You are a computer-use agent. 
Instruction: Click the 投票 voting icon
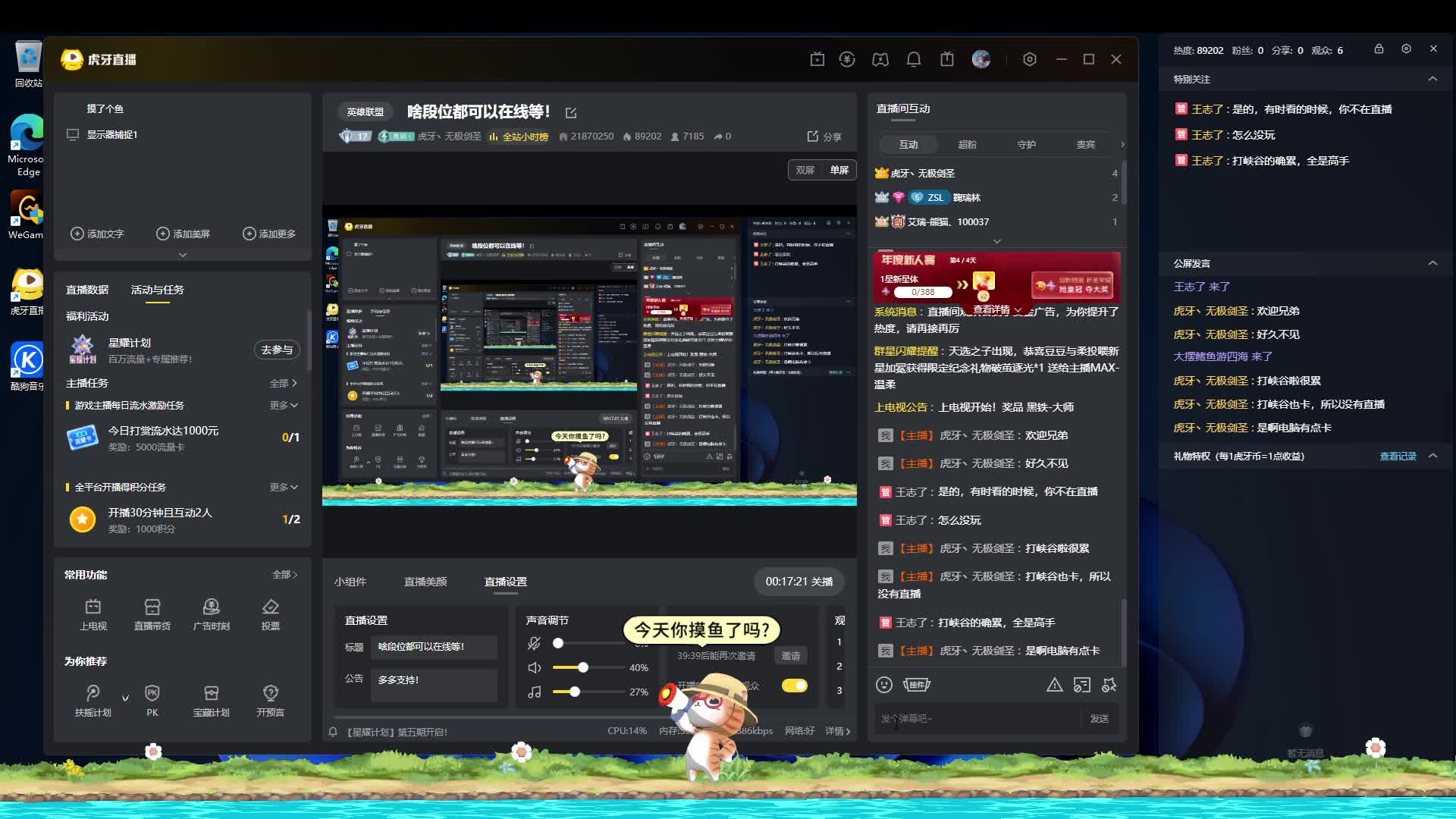(270, 607)
